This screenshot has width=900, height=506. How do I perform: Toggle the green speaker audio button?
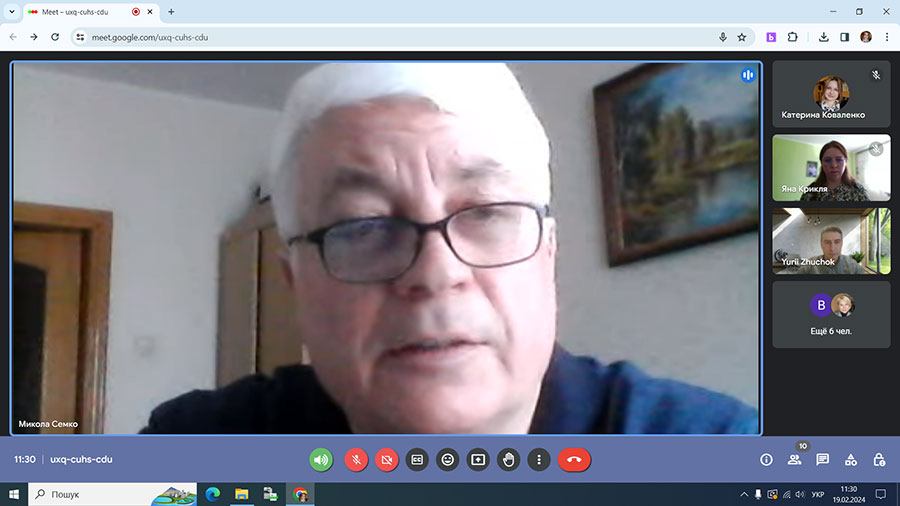click(x=321, y=460)
